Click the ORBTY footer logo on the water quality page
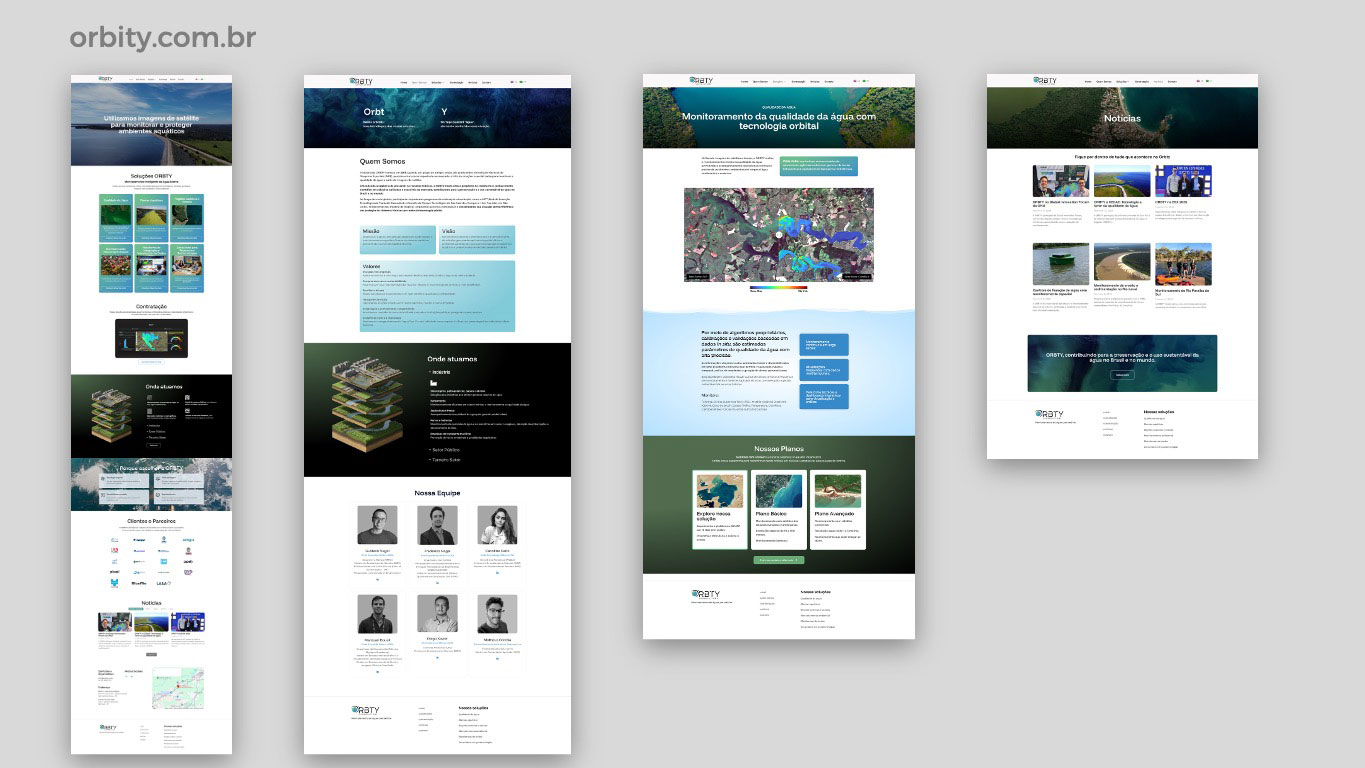This screenshot has height=768, width=1365. point(704,594)
